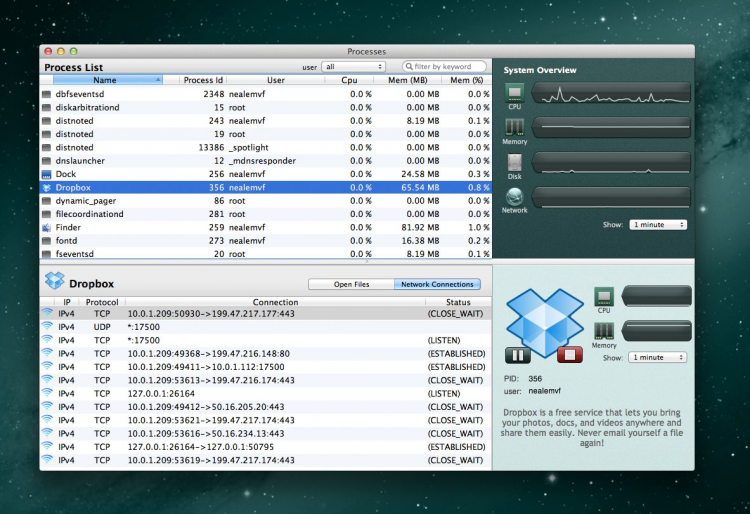Open System Overview Show duration dropdown
The image size is (750, 514).
tap(658, 225)
